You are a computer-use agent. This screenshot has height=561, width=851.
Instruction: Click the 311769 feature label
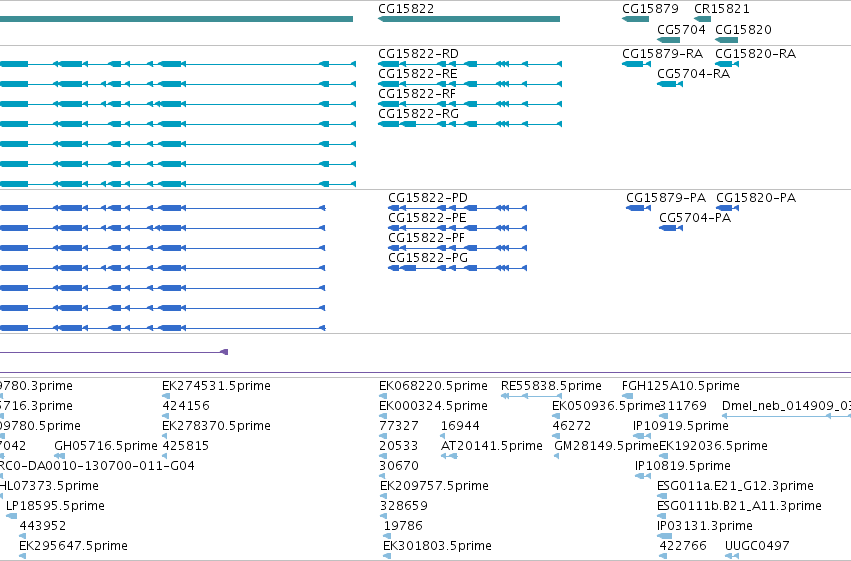[683, 406]
